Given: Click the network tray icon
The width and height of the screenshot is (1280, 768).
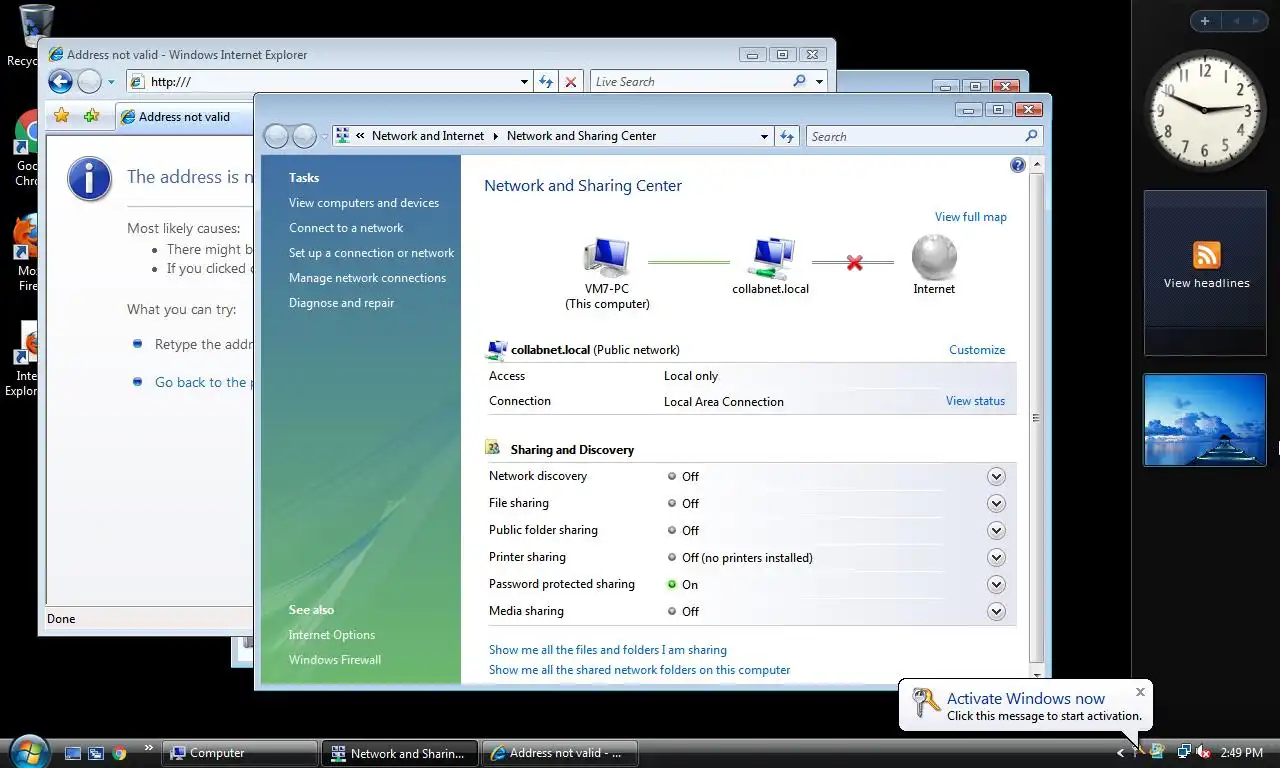Looking at the screenshot, I should pyautogui.click(x=1184, y=752).
